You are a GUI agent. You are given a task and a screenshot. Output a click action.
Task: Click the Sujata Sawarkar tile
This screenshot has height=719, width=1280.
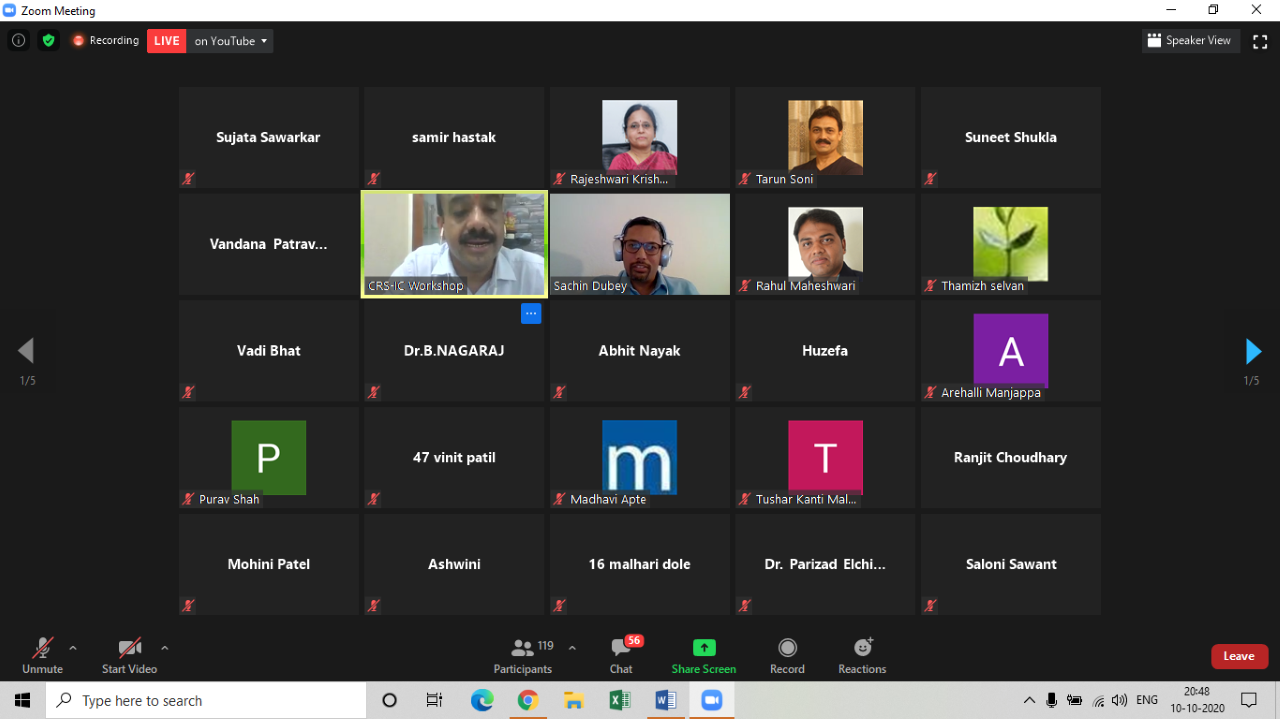point(269,137)
